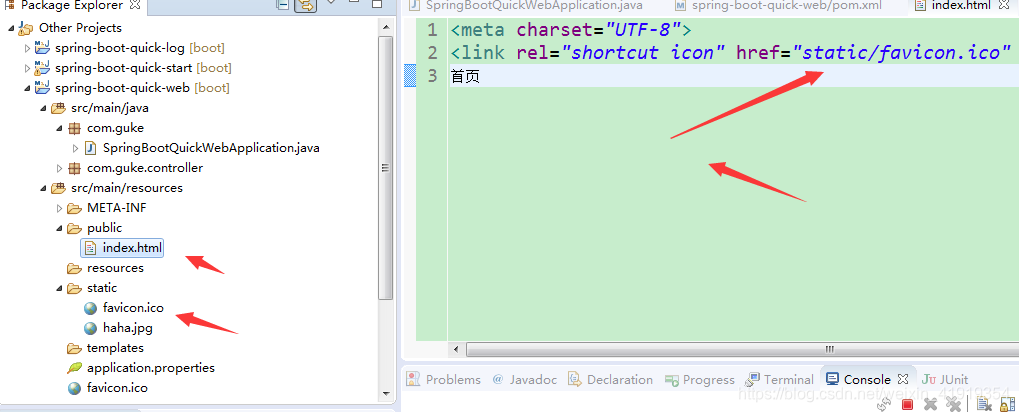Collapse the static folder
Viewport: 1019px width, 412px height.
click(x=59, y=288)
